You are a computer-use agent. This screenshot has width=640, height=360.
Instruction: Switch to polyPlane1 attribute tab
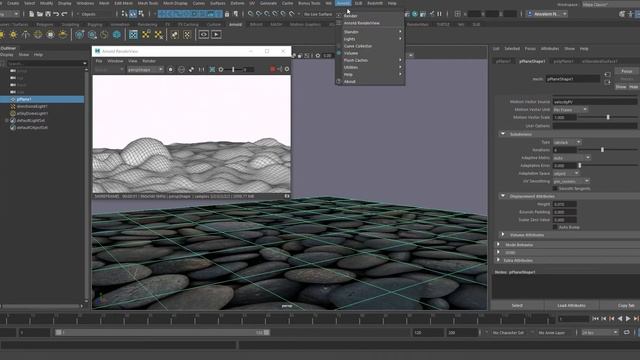coord(563,61)
